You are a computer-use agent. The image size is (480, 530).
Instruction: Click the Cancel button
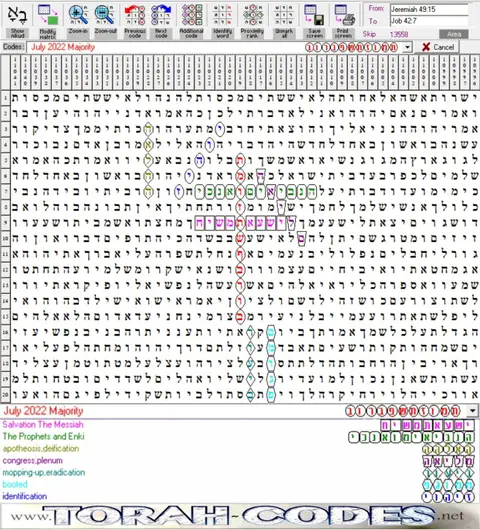tap(438, 47)
